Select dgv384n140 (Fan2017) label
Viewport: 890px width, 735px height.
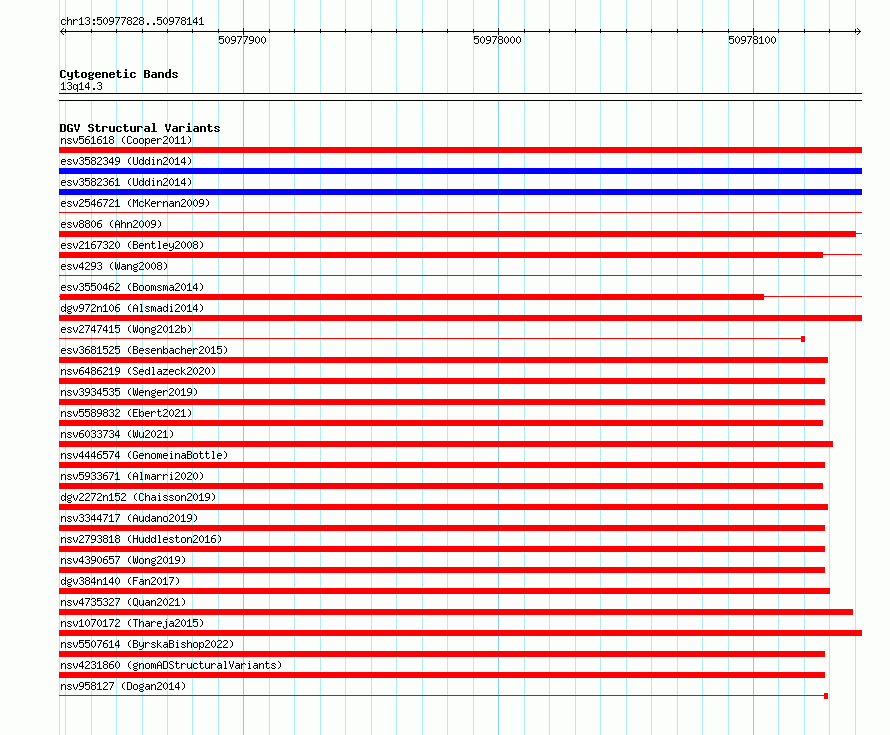120,581
